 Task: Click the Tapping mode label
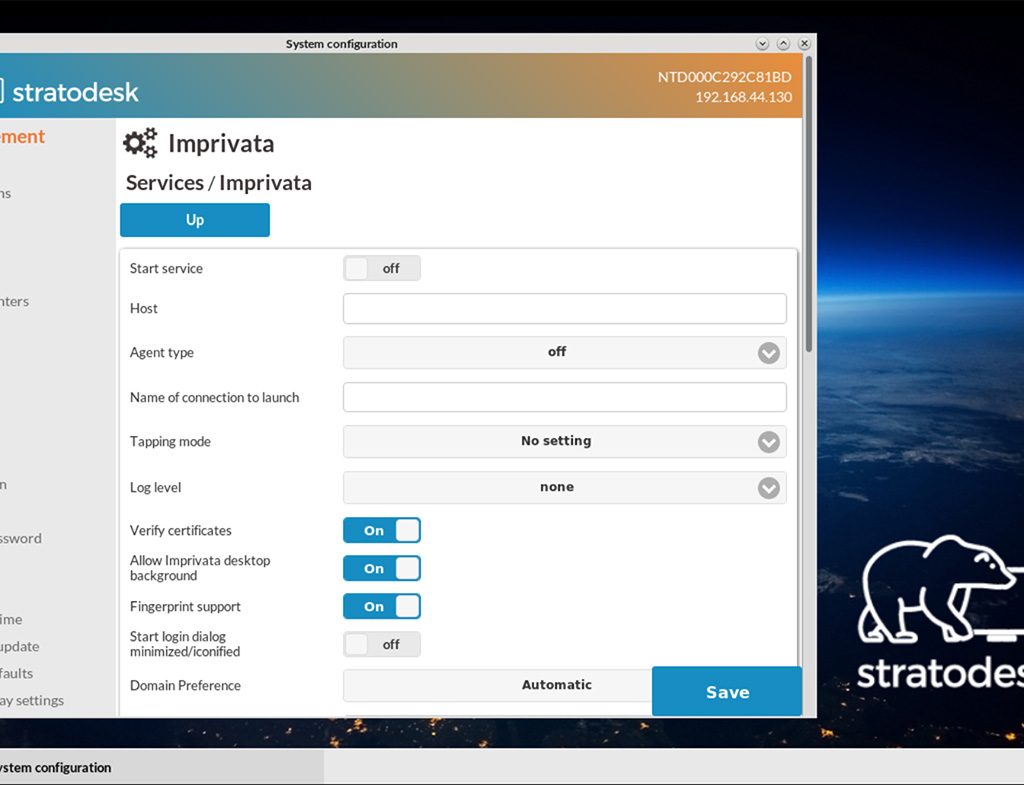[x=170, y=441]
